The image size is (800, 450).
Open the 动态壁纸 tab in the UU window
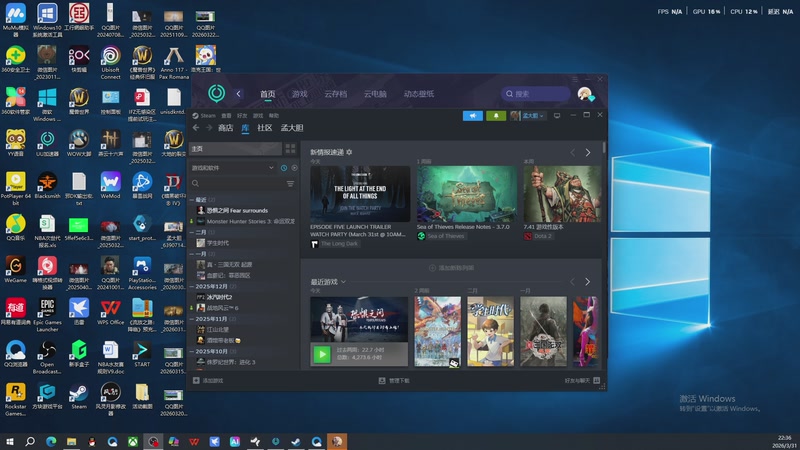419,94
